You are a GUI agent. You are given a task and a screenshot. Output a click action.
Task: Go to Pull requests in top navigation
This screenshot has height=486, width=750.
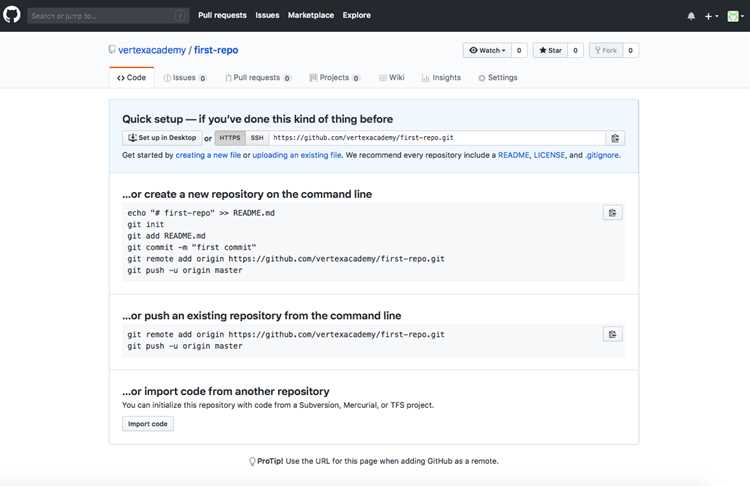[x=222, y=15]
